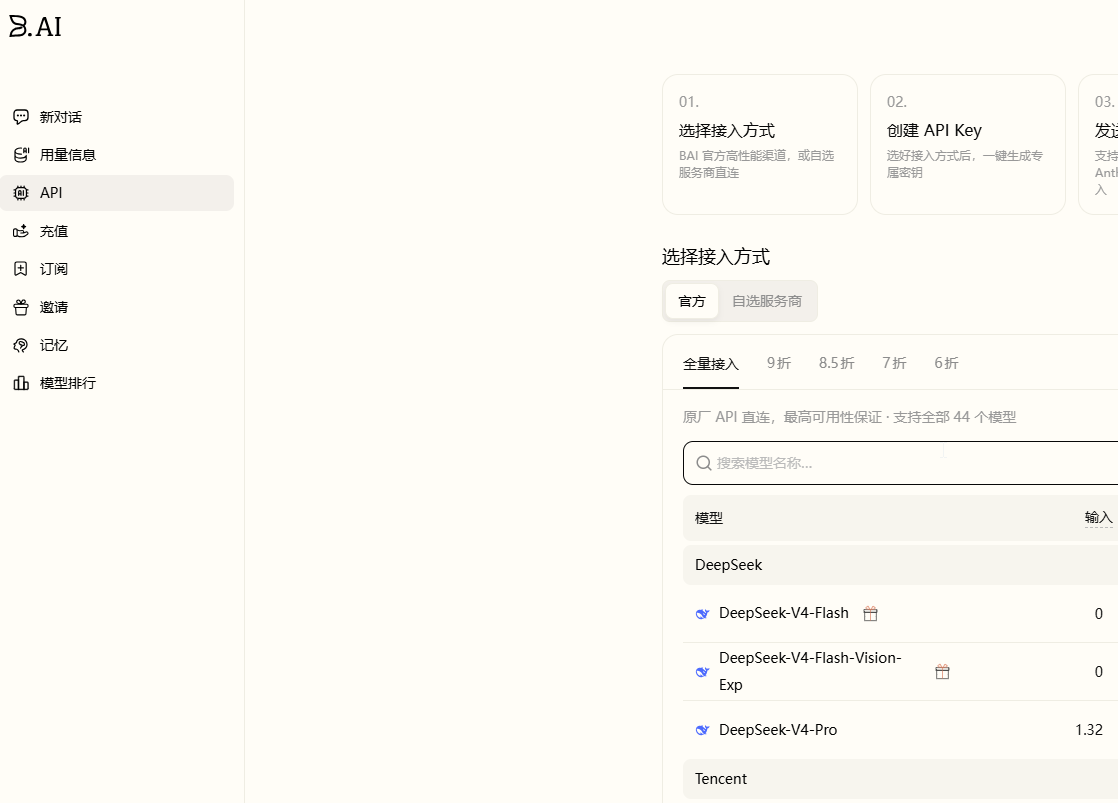Click the 输入 column header
This screenshot has height=803, width=1118.
pyautogui.click(x=1098, y=518)
